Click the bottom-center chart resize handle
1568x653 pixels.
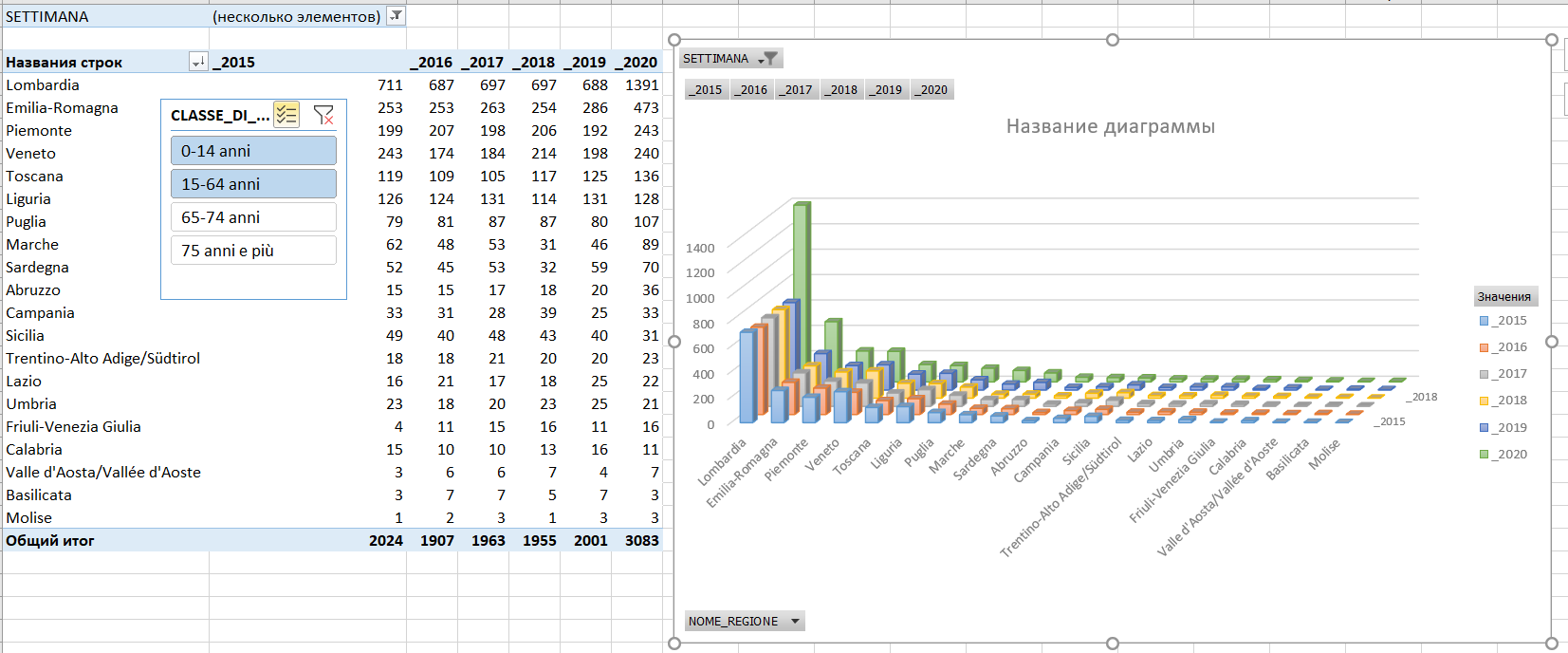coord(1113,644)
